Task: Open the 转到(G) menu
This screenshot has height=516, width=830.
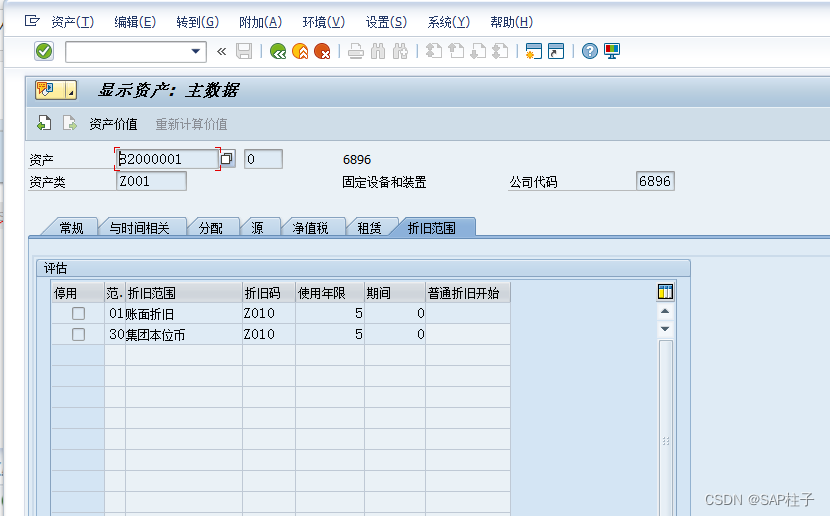Action: tap(197, 22)
